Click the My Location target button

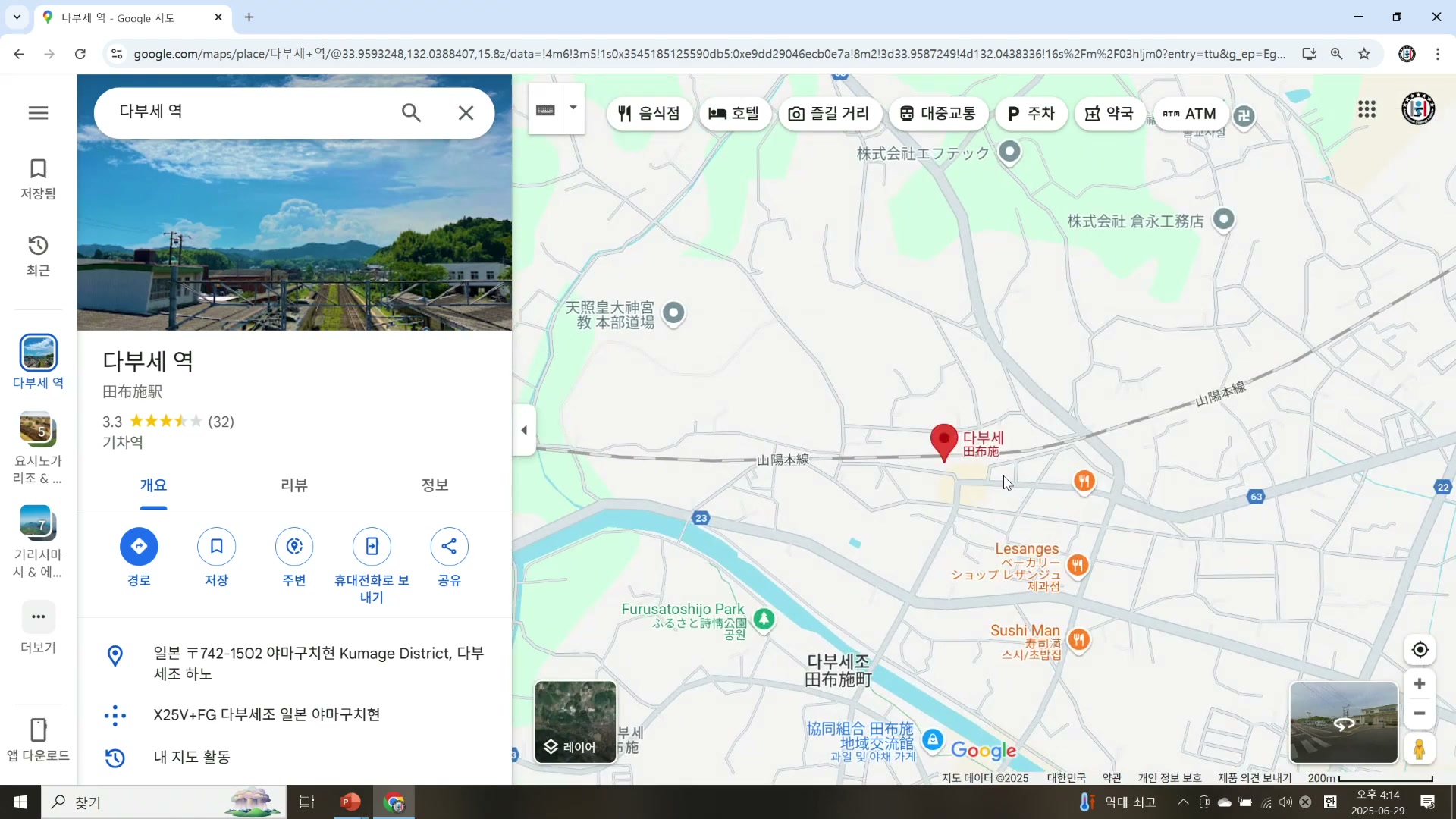(x=1420, y=650)
